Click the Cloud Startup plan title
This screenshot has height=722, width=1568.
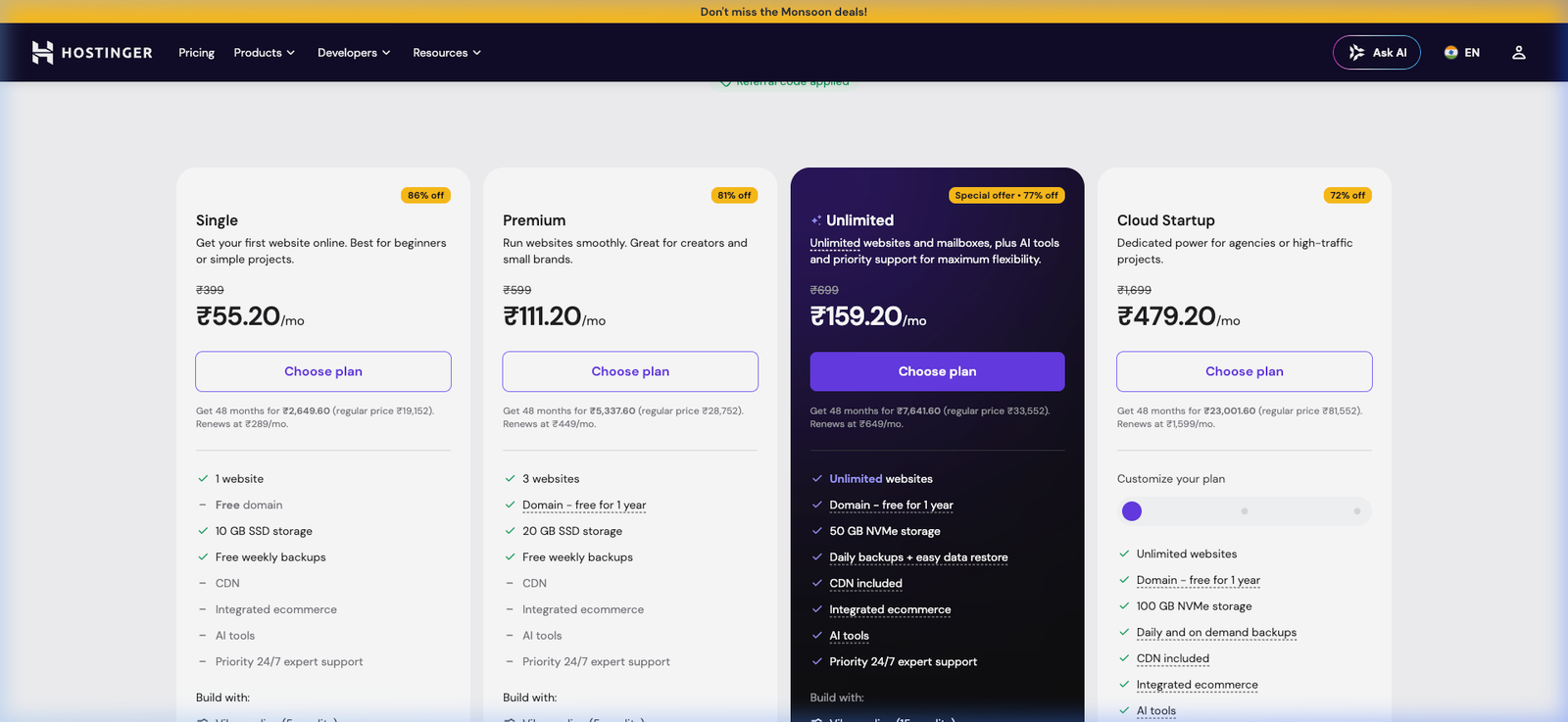[1166, 220]
